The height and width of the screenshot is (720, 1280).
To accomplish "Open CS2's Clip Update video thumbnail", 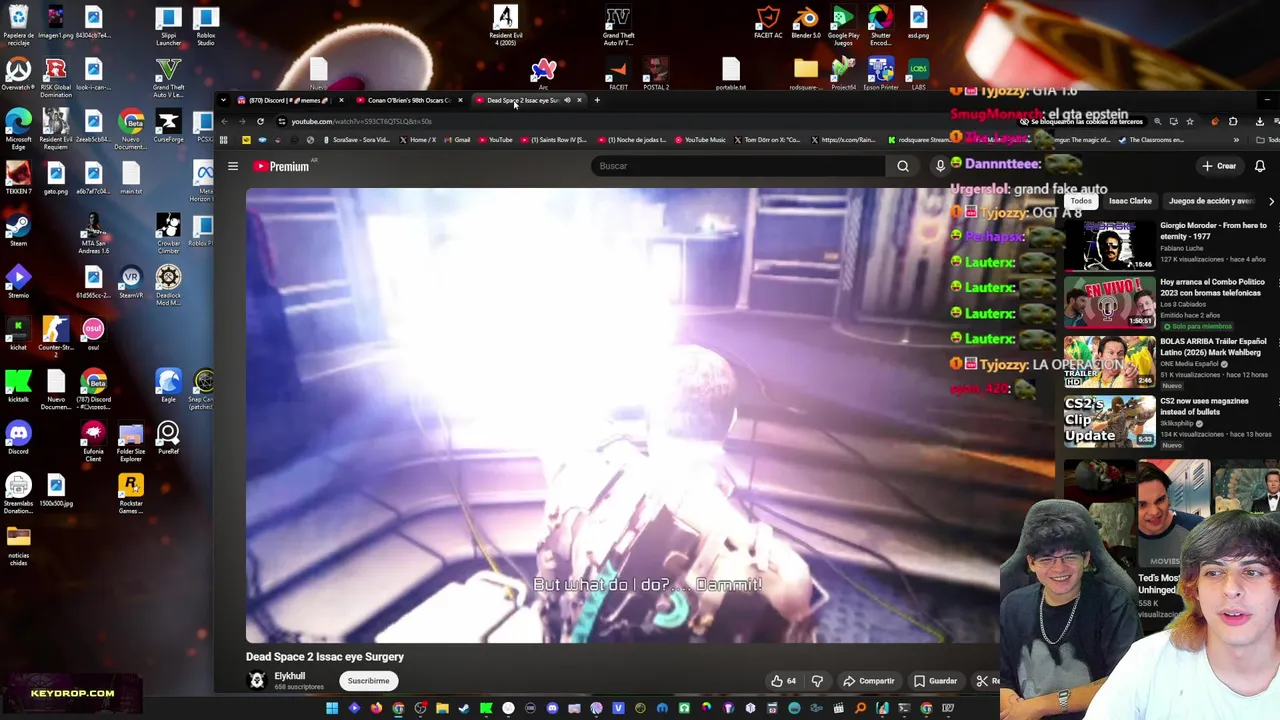I will click(1109, 421).
